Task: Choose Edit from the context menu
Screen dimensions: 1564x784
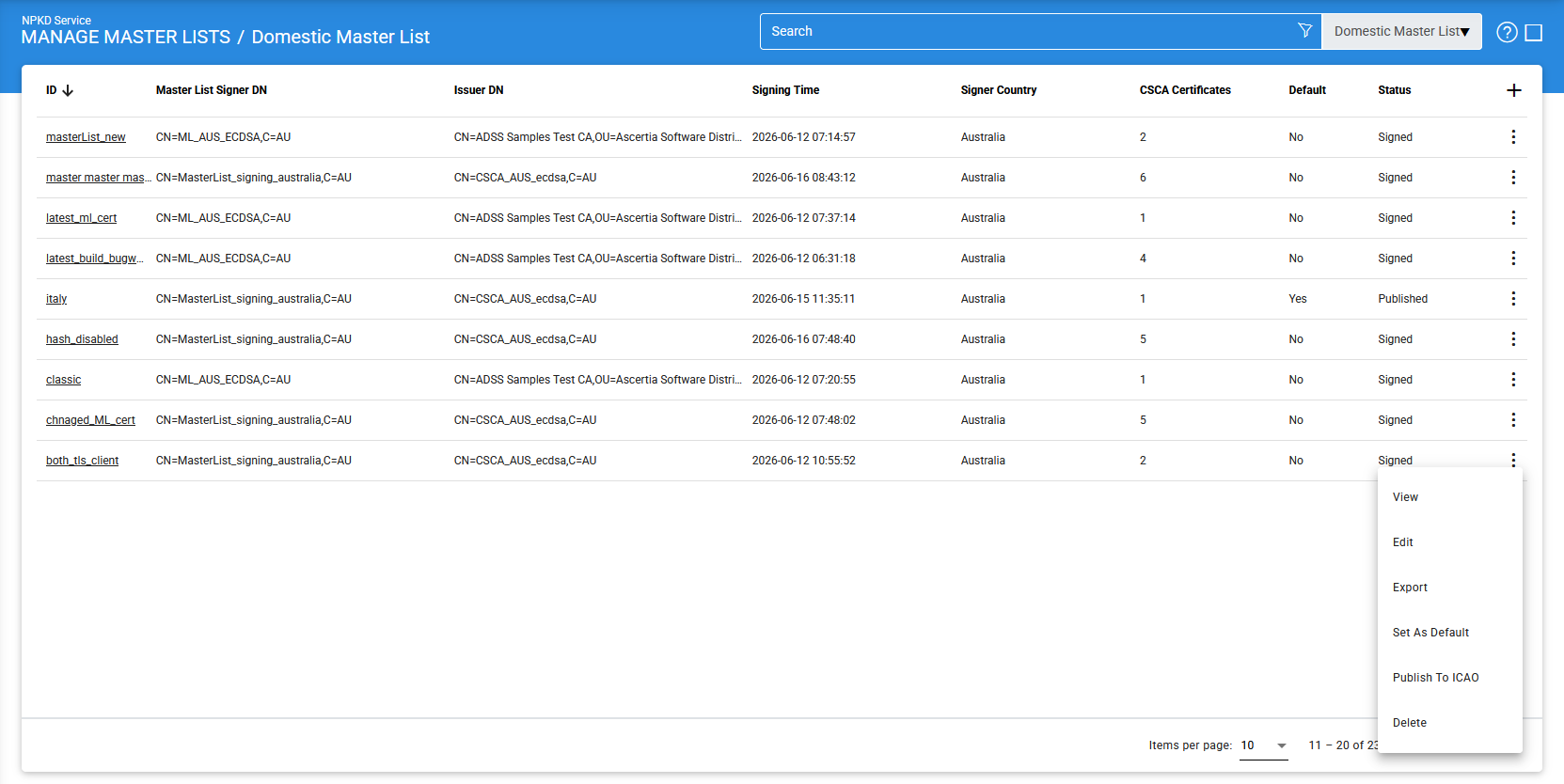Action: [x=1450, y=542]
